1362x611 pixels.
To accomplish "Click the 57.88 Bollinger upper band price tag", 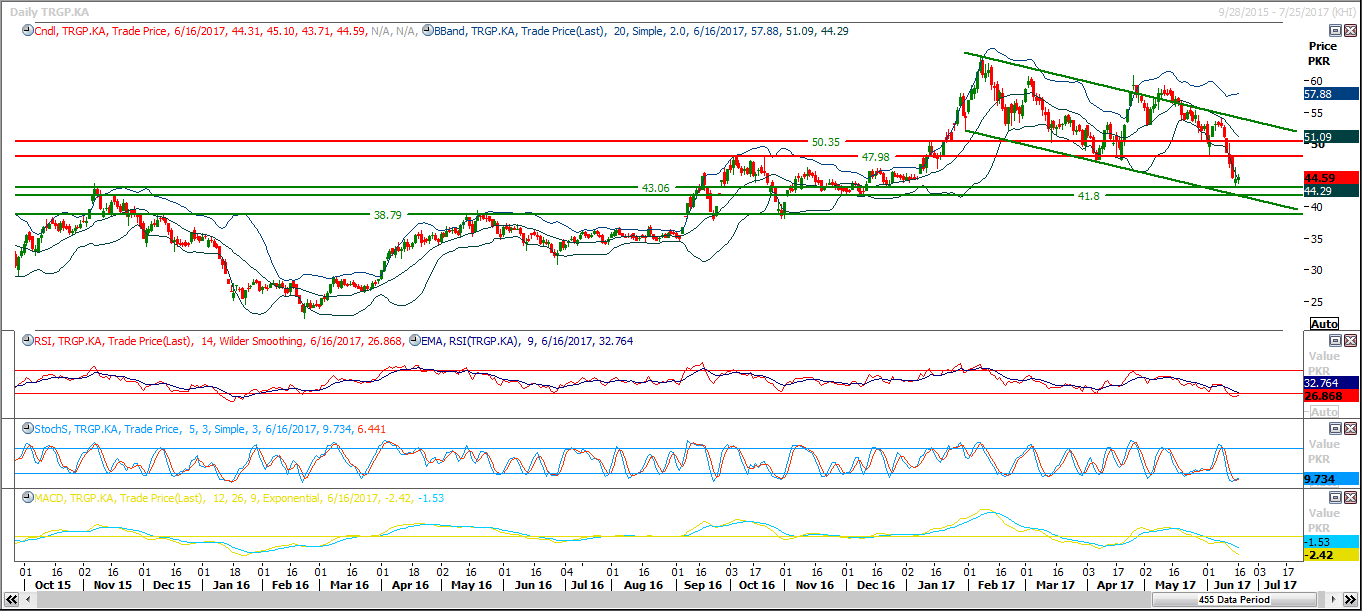I will [x=1317, y=93].
